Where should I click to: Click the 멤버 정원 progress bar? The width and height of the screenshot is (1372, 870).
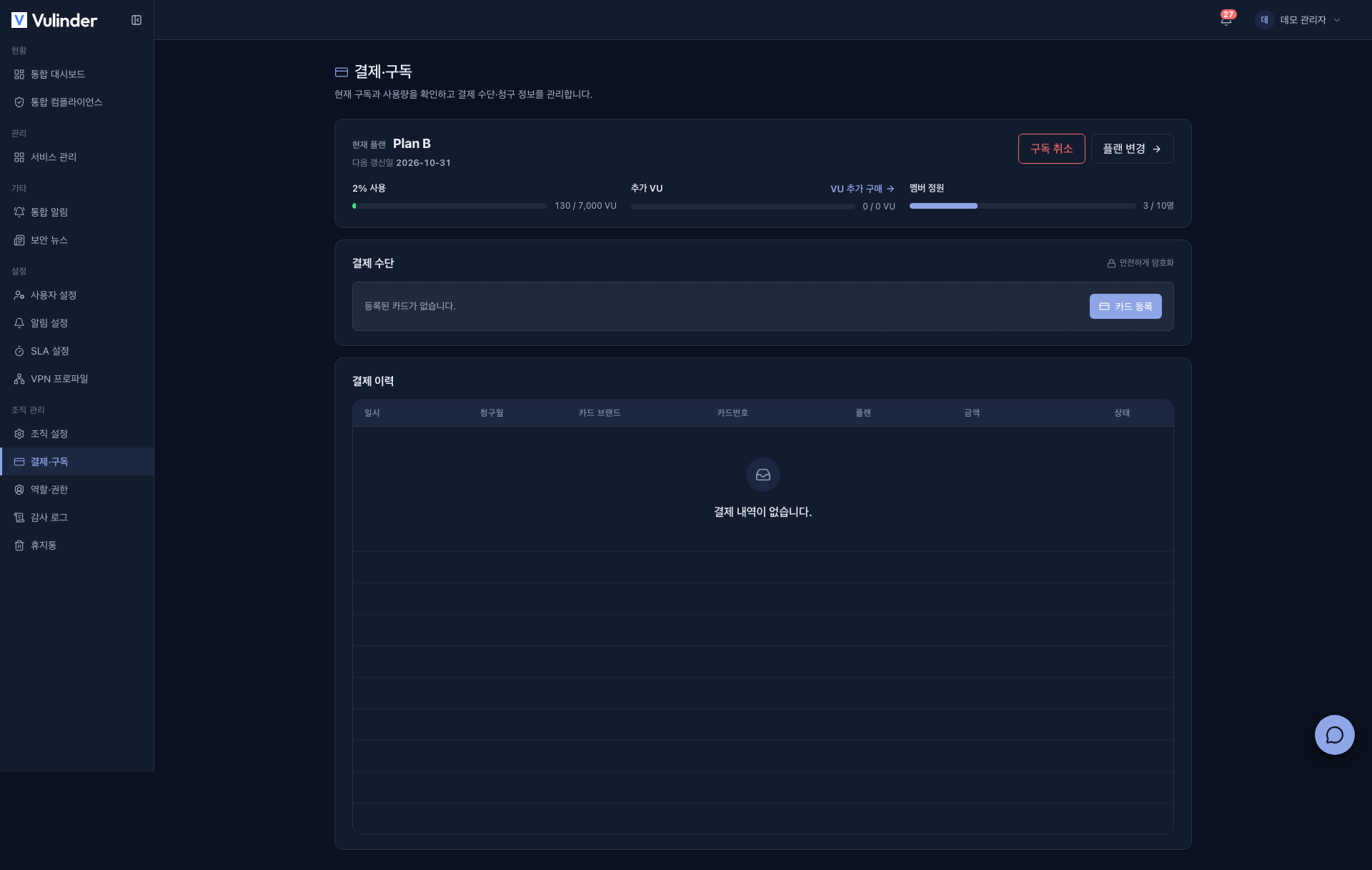(1023, 206)
